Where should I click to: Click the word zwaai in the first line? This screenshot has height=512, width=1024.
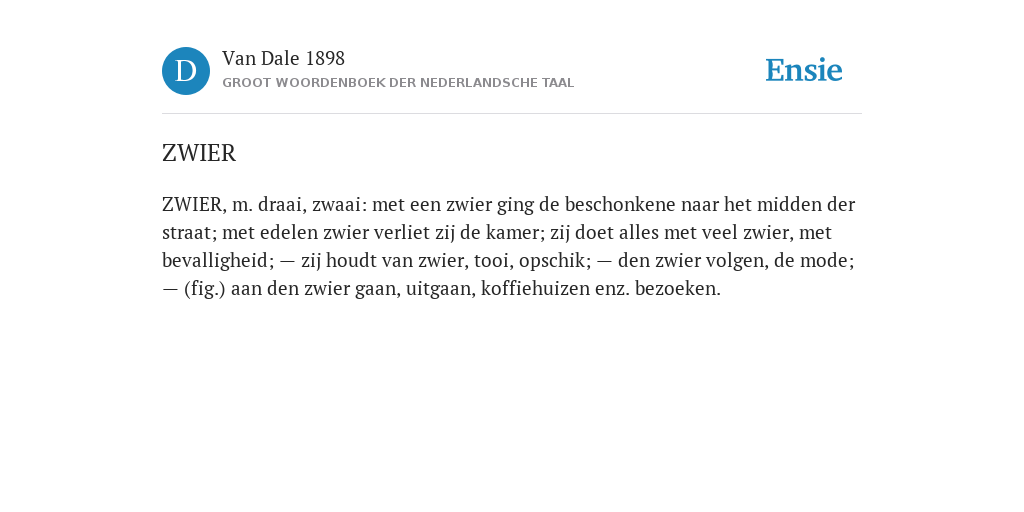336,204
